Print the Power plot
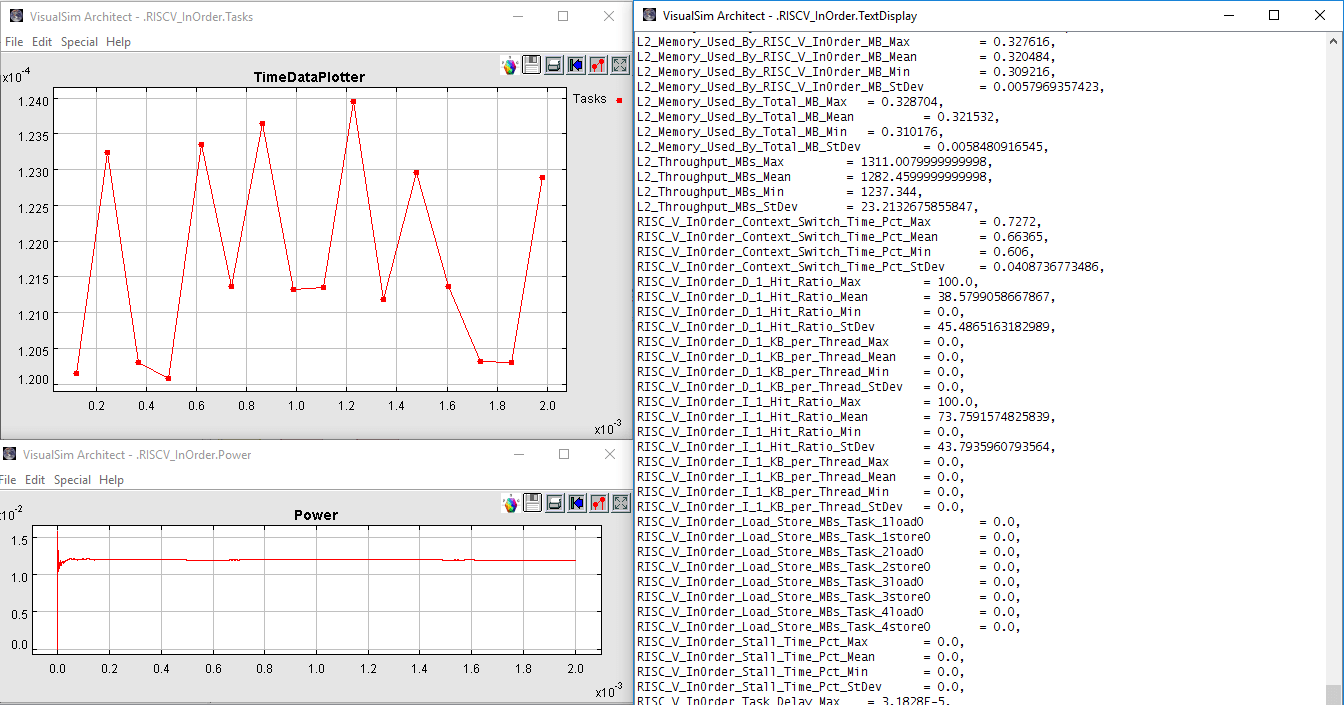This screenshot has width=1344, height=705. point(554,502)
